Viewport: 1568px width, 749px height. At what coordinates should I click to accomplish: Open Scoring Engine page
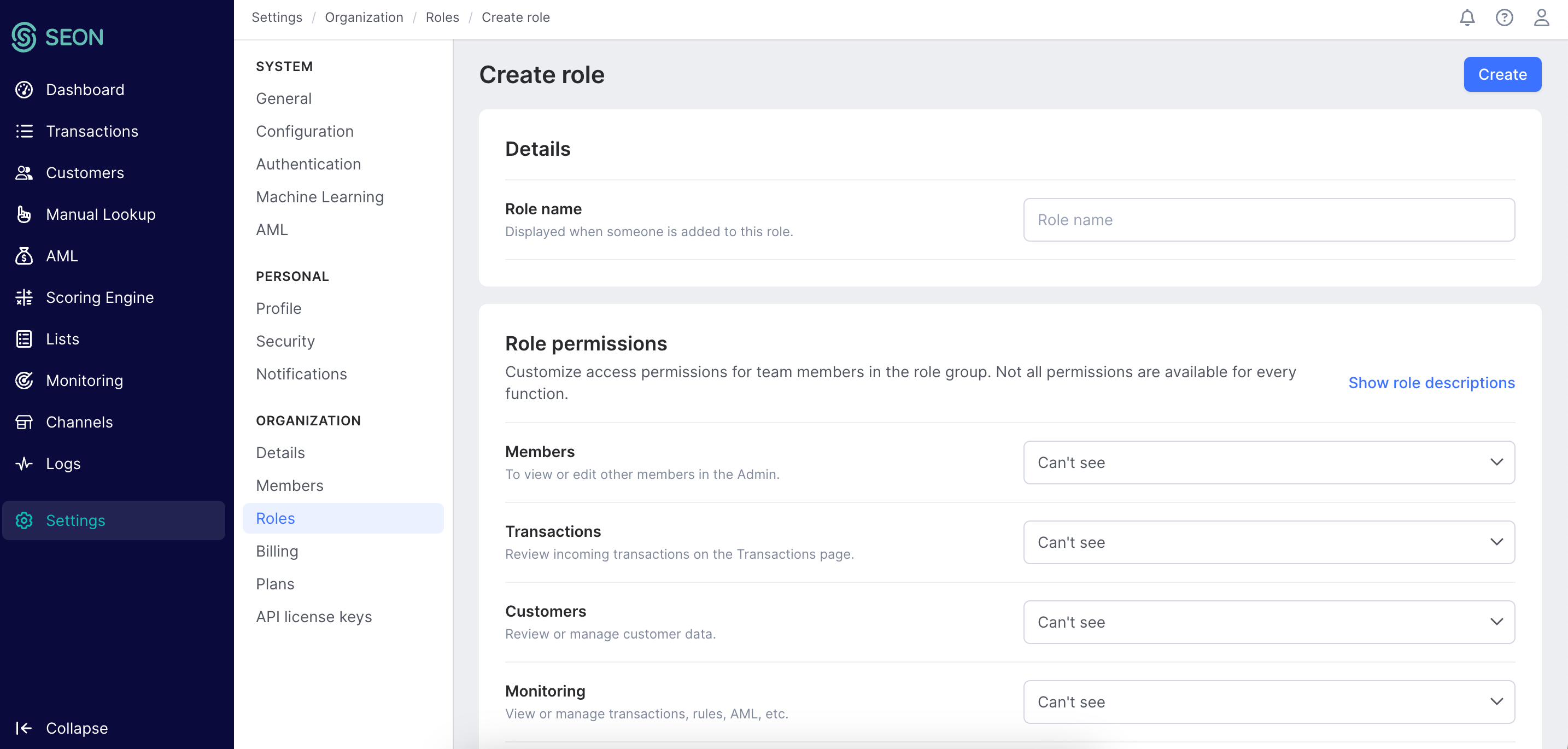[100, 297]
